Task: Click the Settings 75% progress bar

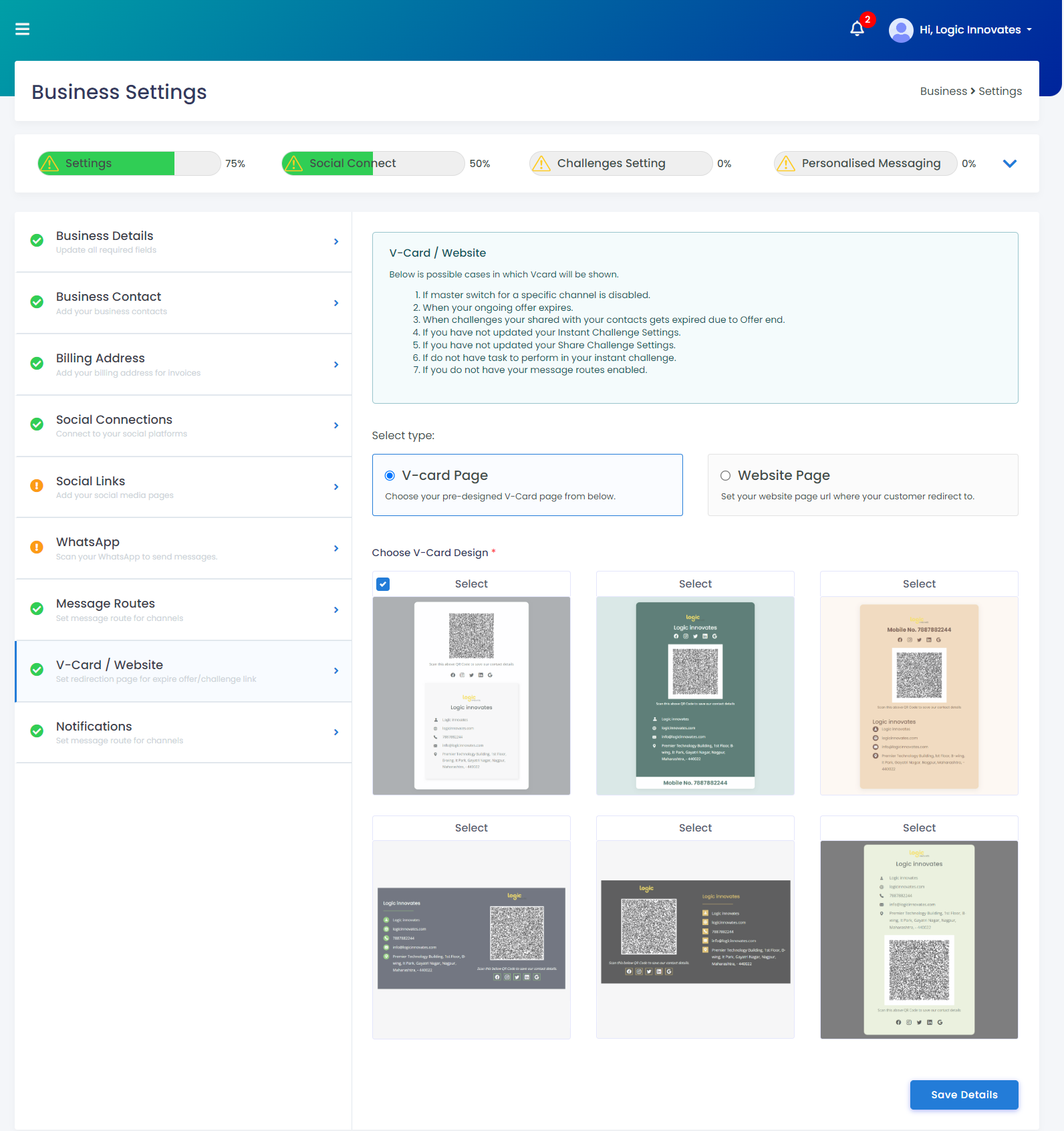Action: pyautogui.click(x=129, y=163)
